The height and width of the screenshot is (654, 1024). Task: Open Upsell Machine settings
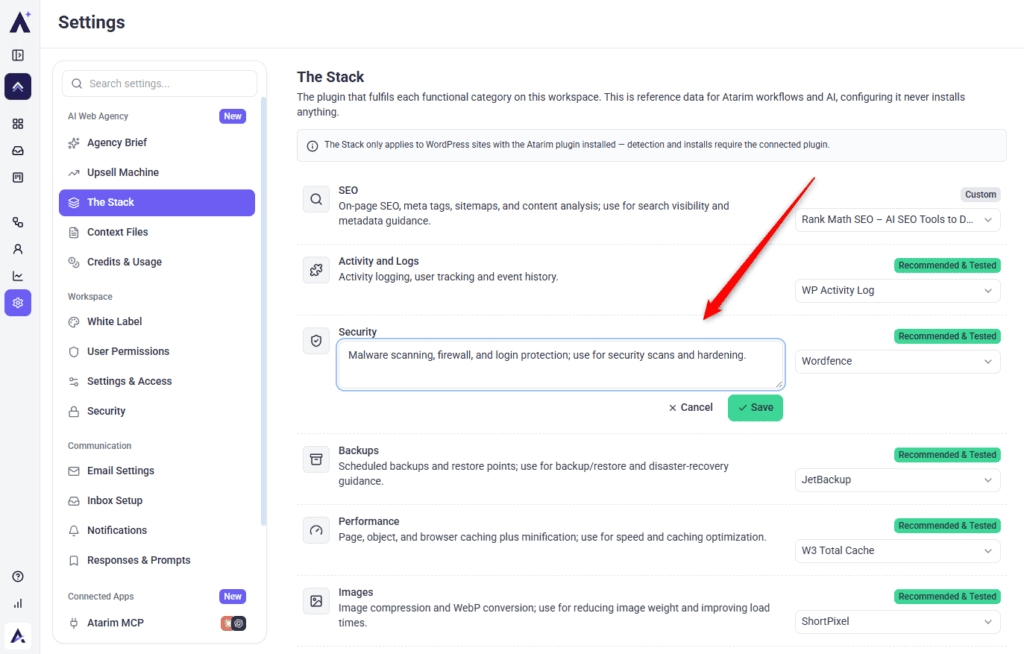pos(157,172)
